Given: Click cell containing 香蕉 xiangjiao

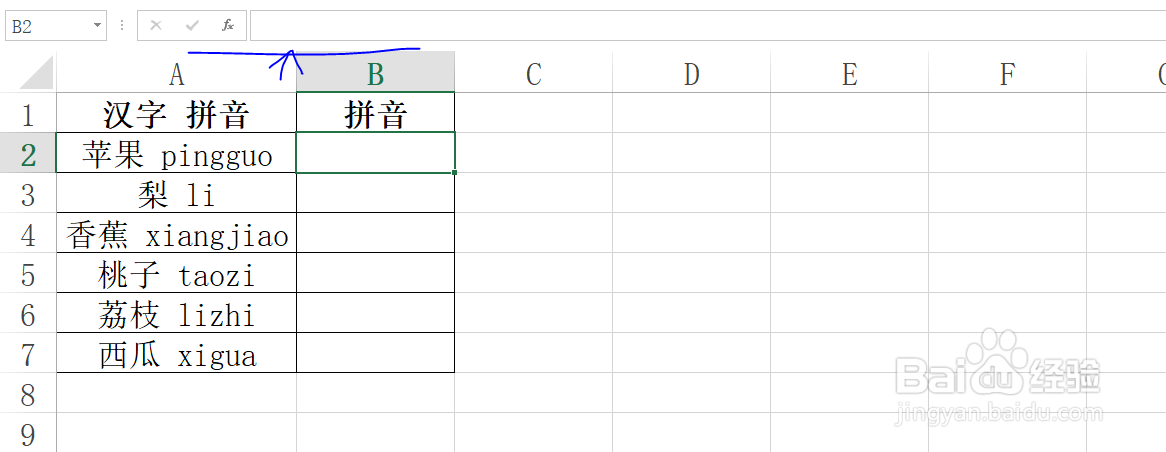Looking at the screenshot, I should tap(176, 235).
